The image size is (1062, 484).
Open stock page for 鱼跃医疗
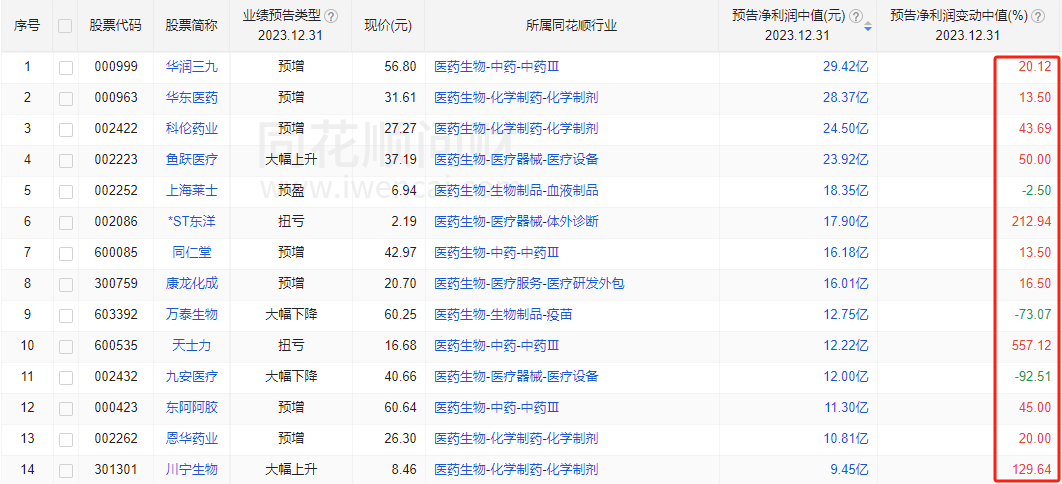coord(192,160)
